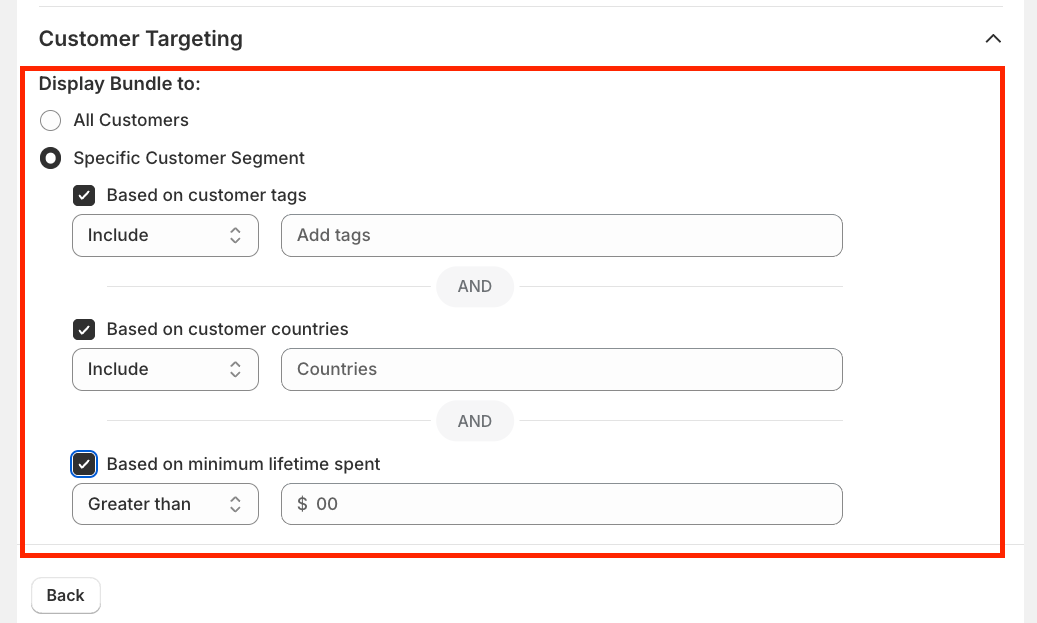Image resolution: width=1037 pixels, height=623 pixels.
Task: Click the AND badge below the countries row
Action: (474, 421)
